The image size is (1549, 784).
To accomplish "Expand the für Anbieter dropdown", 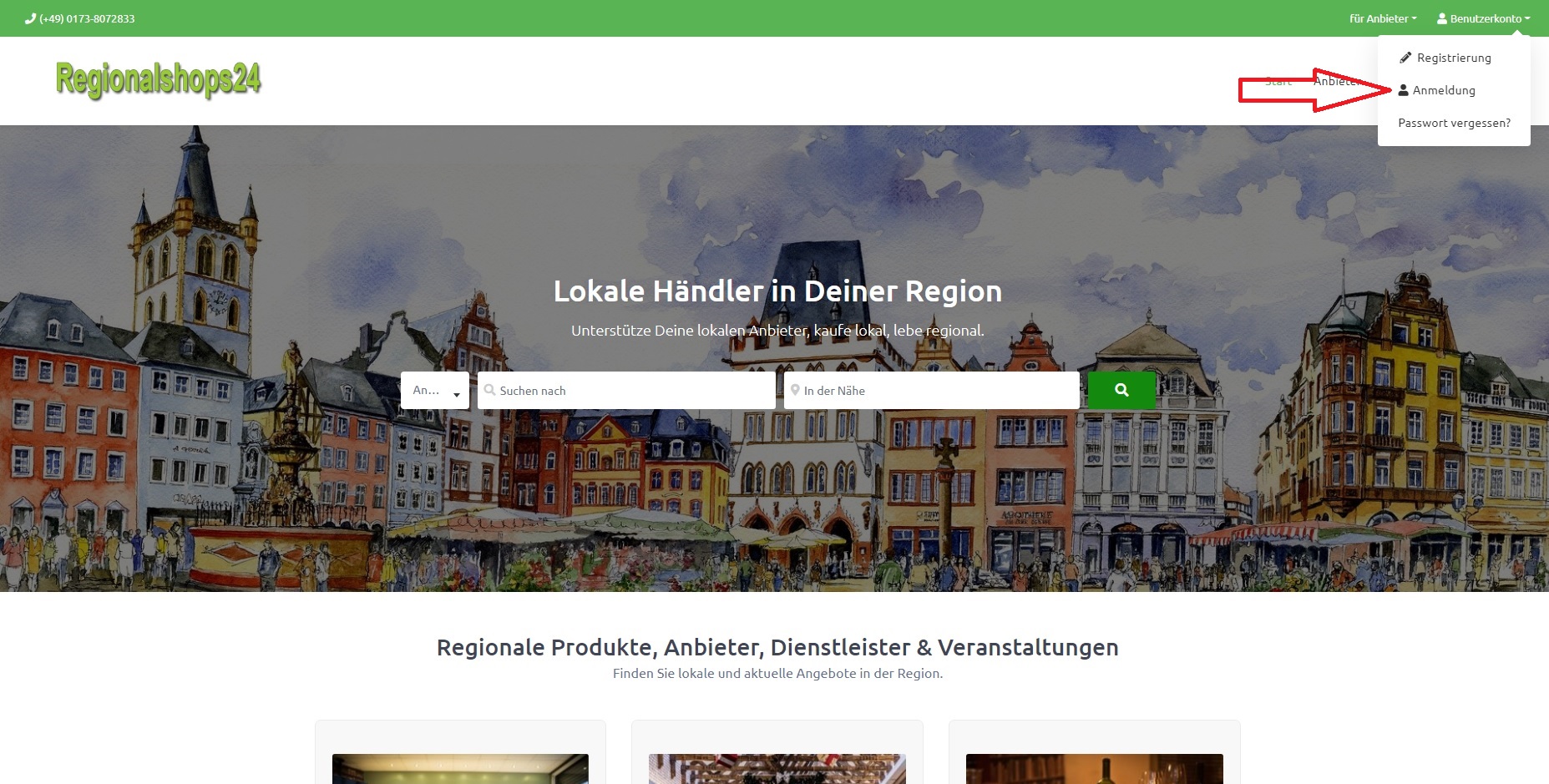I will coord(1382,18).
